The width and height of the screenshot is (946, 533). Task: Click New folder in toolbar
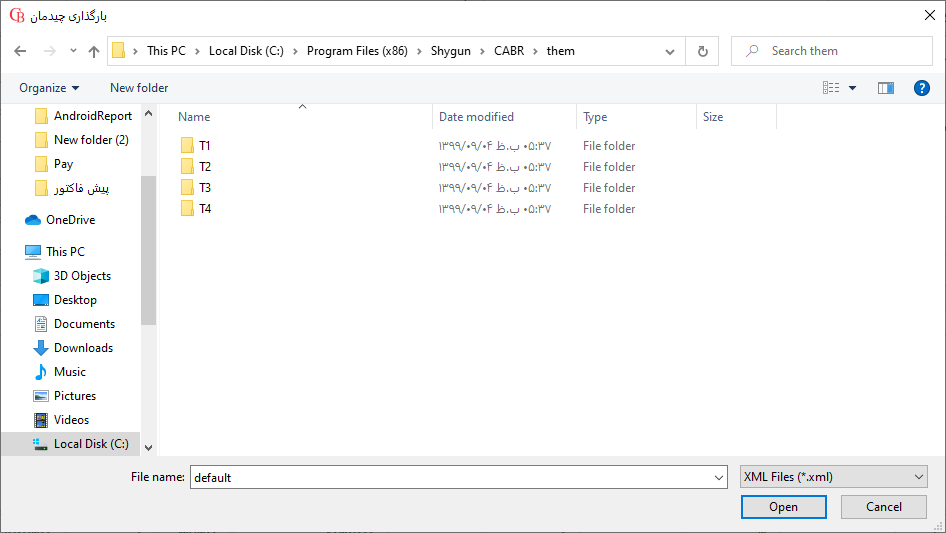click(x=139, y=88)
